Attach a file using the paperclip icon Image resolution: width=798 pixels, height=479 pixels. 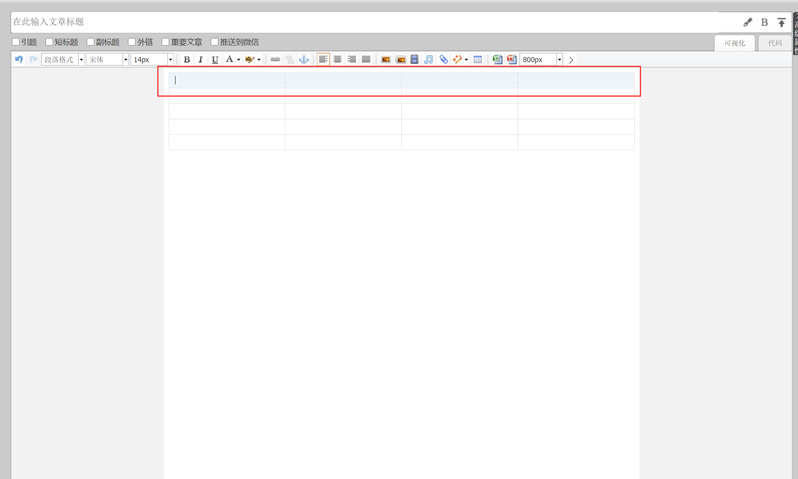(443, 60)
